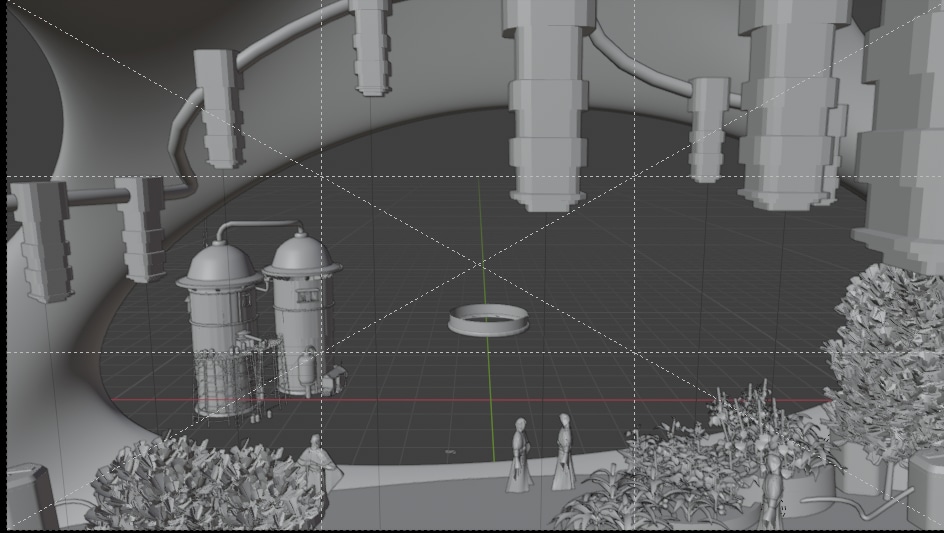Select the wide stepped pillar at top right
Screen dimensions: 944x533
tap(790, 100)
